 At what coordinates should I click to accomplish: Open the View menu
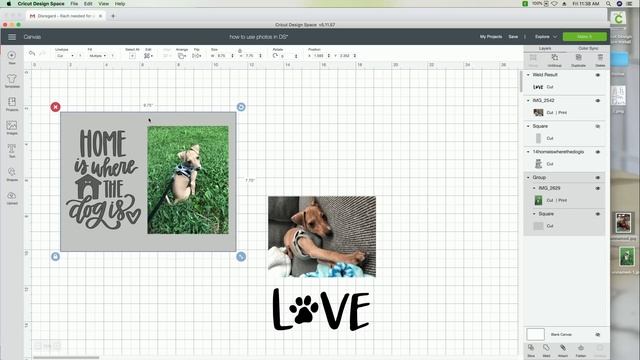pos(104,4)
